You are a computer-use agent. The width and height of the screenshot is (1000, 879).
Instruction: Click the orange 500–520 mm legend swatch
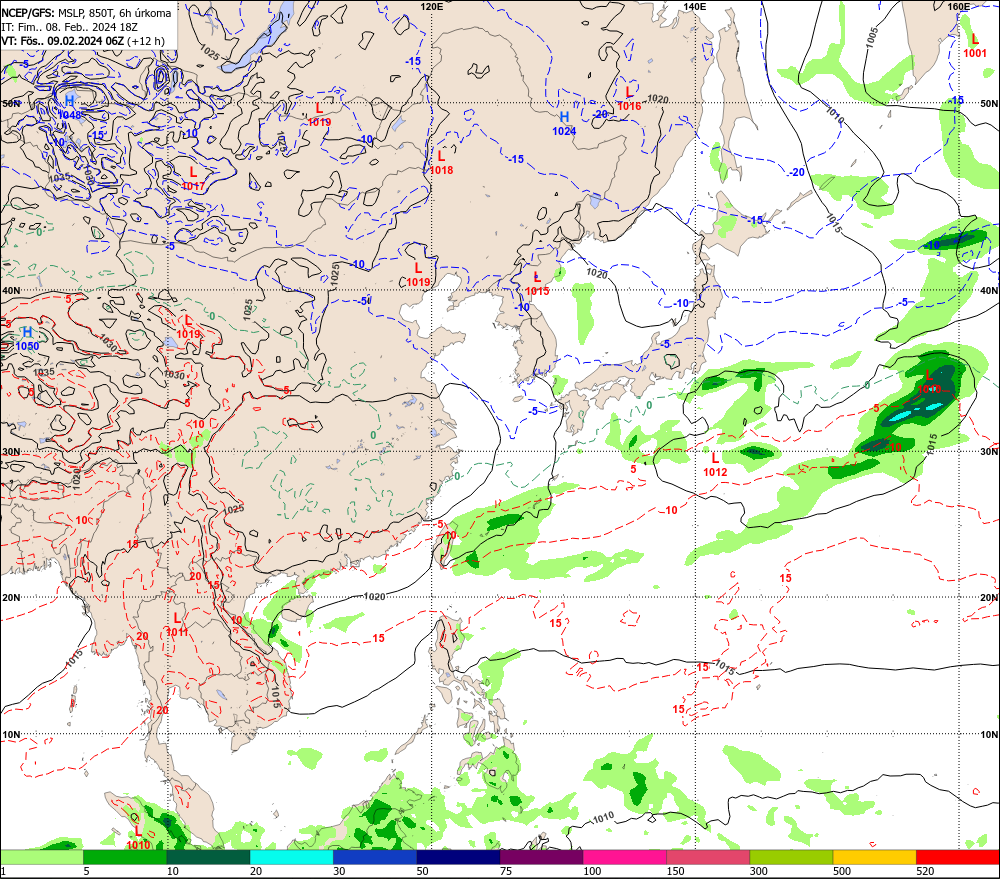(x=874, y=857)
